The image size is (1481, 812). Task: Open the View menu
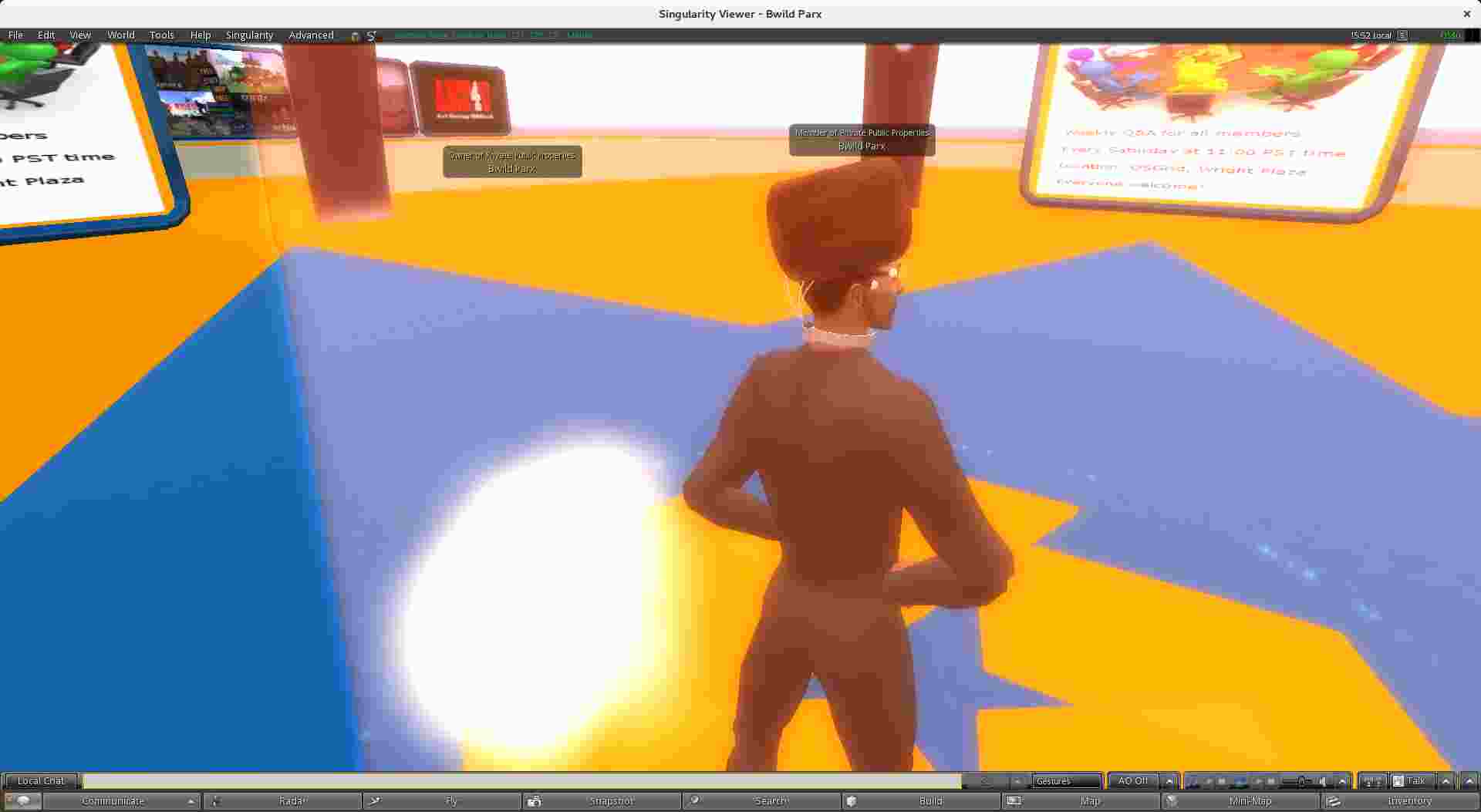pos(80,35)
